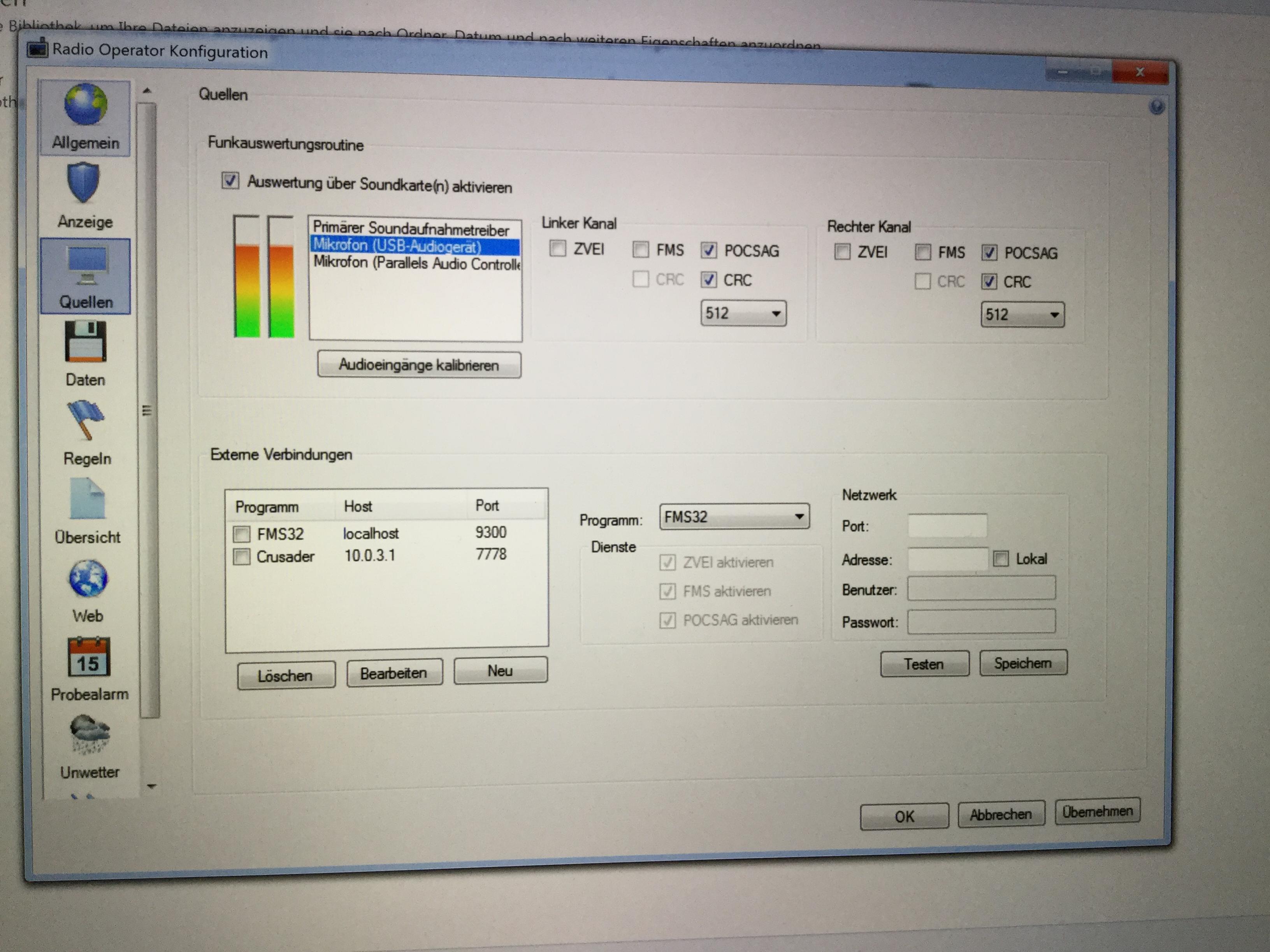
Task: Expand the Programm FMS32 dropdown
Action: 734,517
